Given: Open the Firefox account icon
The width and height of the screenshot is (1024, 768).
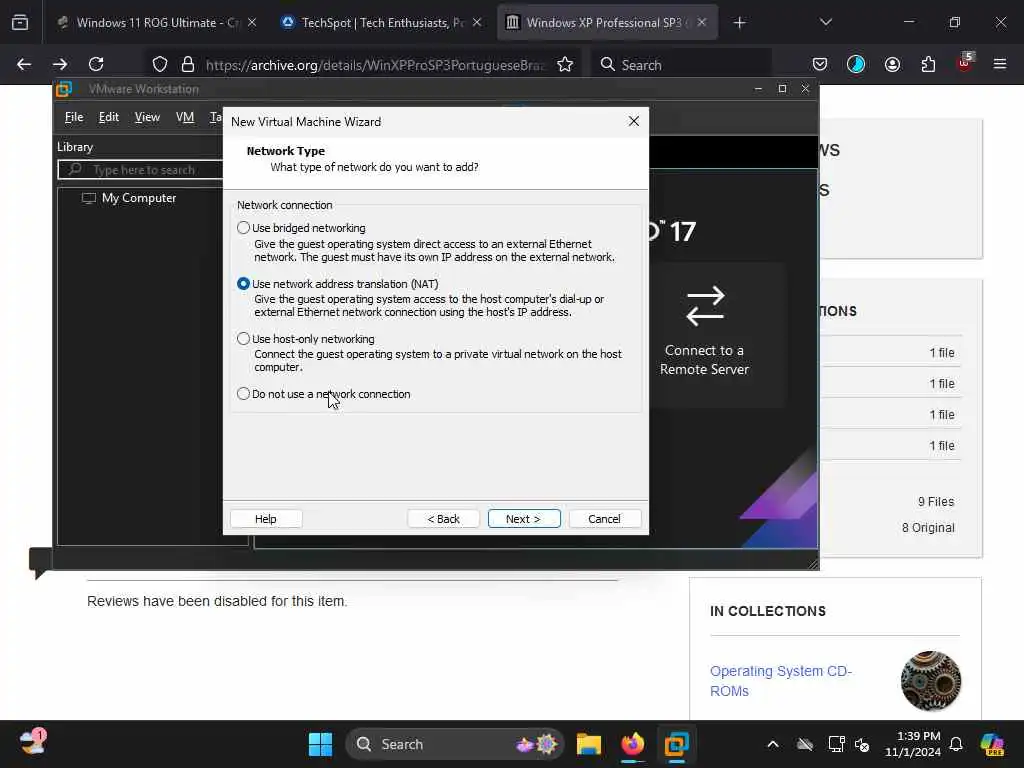Looking at the screenshot, I should click(x=892, y=64).
